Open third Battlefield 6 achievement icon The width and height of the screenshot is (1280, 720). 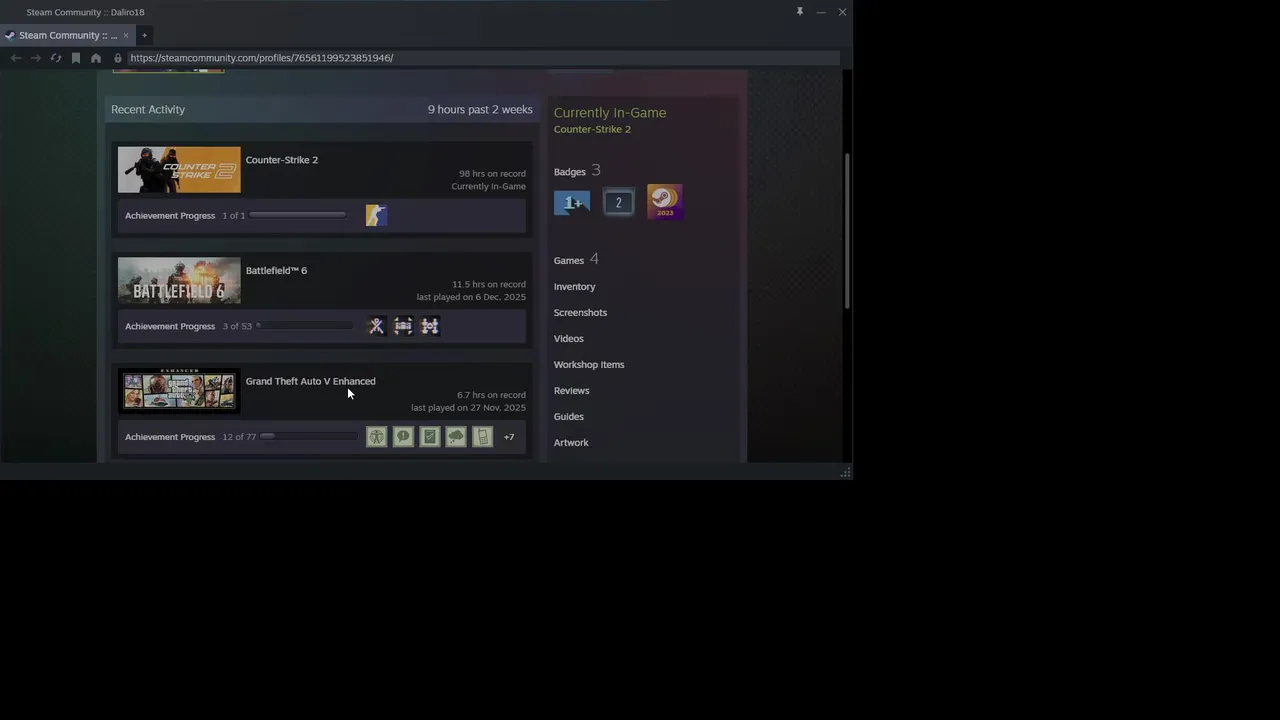(430, 326)
